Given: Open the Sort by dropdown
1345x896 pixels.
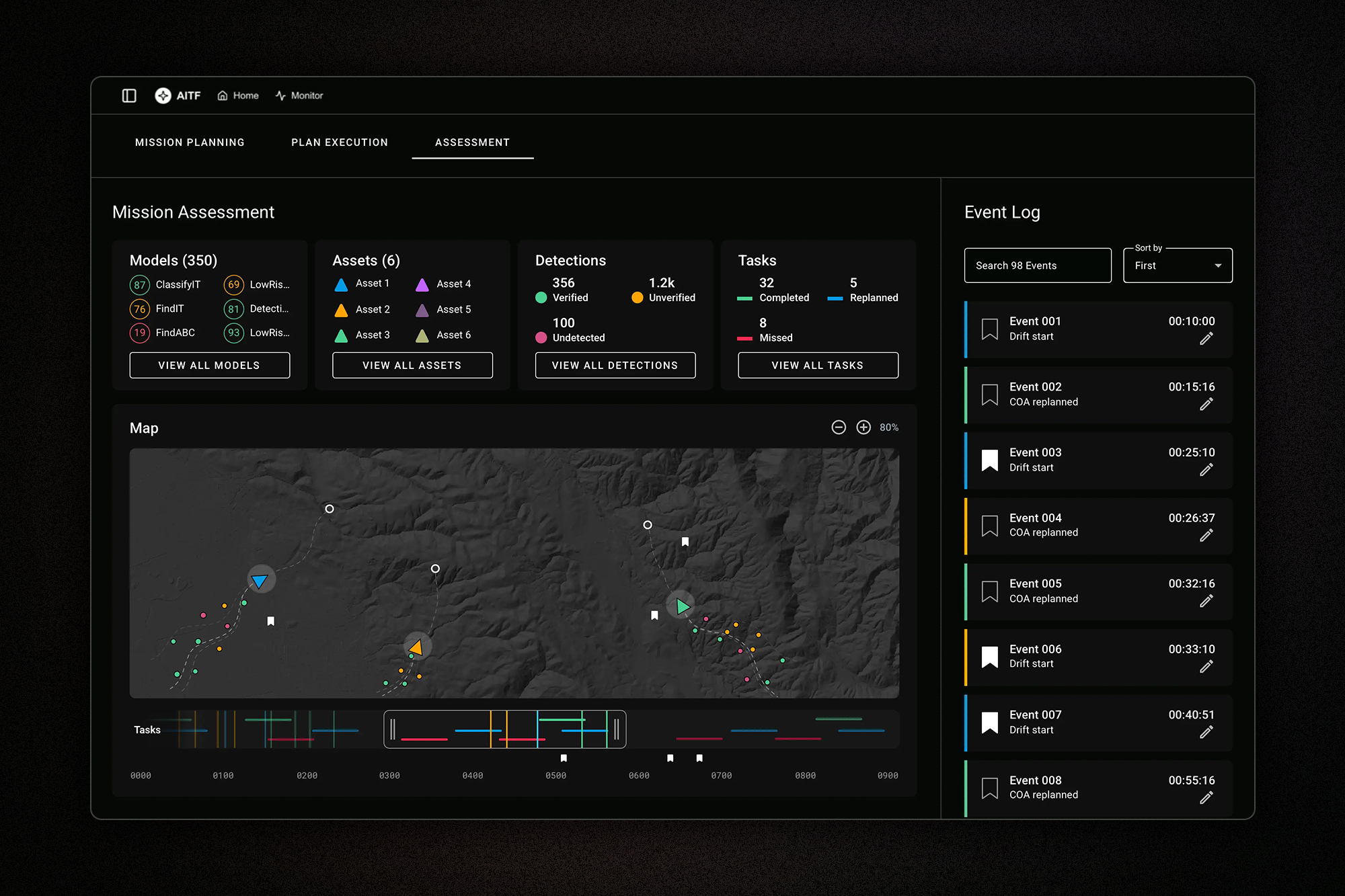Looking at the screenshot, I should (1177, 266).
